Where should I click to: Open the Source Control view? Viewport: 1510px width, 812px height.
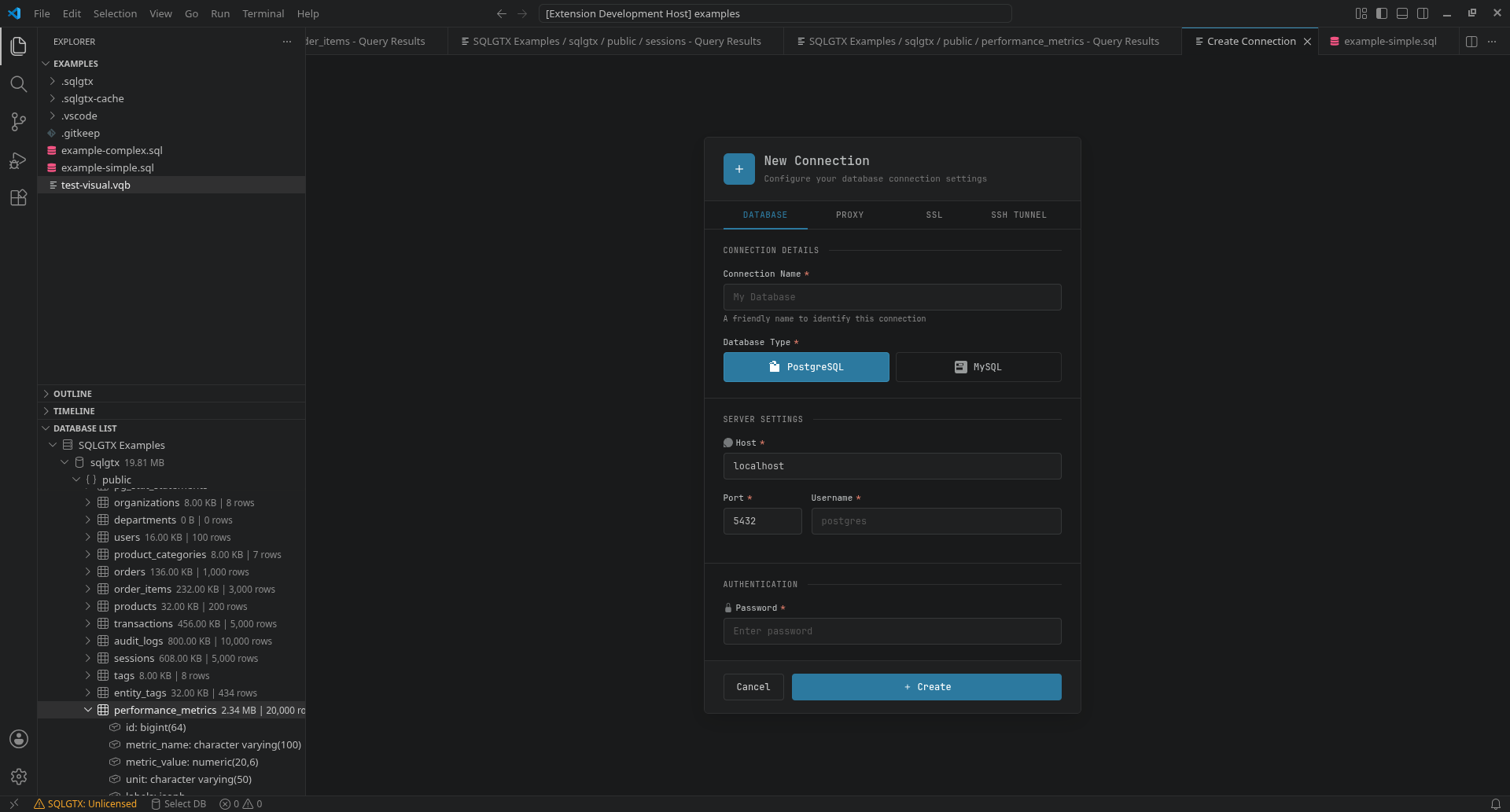click(19, 122)
